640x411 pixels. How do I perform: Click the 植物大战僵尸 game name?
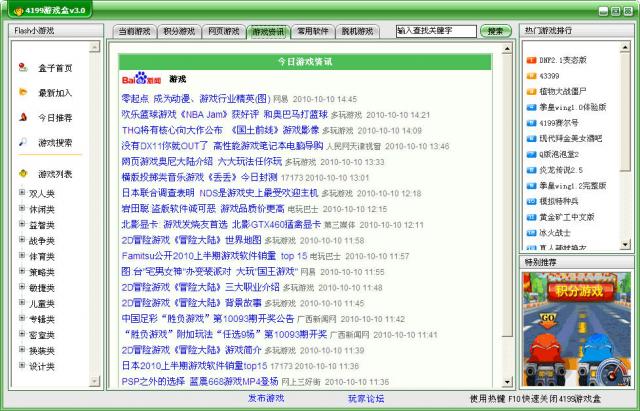coord(563,92)
